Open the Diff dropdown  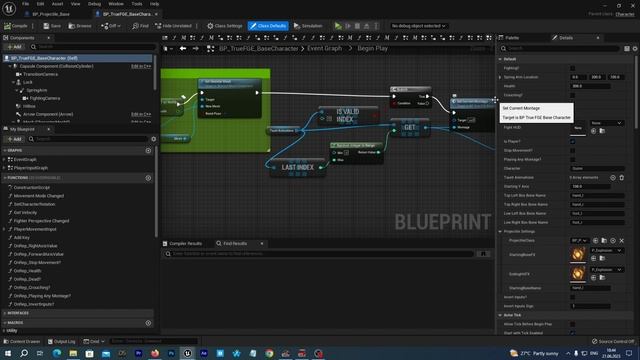pyautogui.click(x=111, y=26)
